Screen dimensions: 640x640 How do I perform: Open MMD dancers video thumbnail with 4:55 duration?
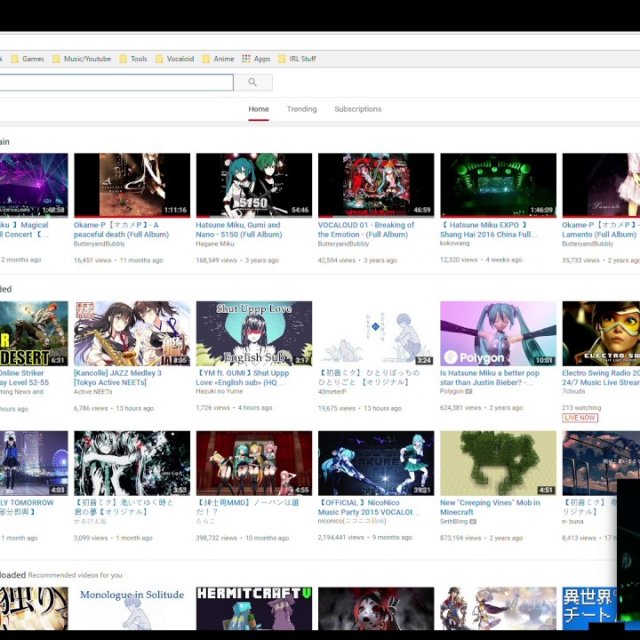pyautogui.click(x=254, y=463)
